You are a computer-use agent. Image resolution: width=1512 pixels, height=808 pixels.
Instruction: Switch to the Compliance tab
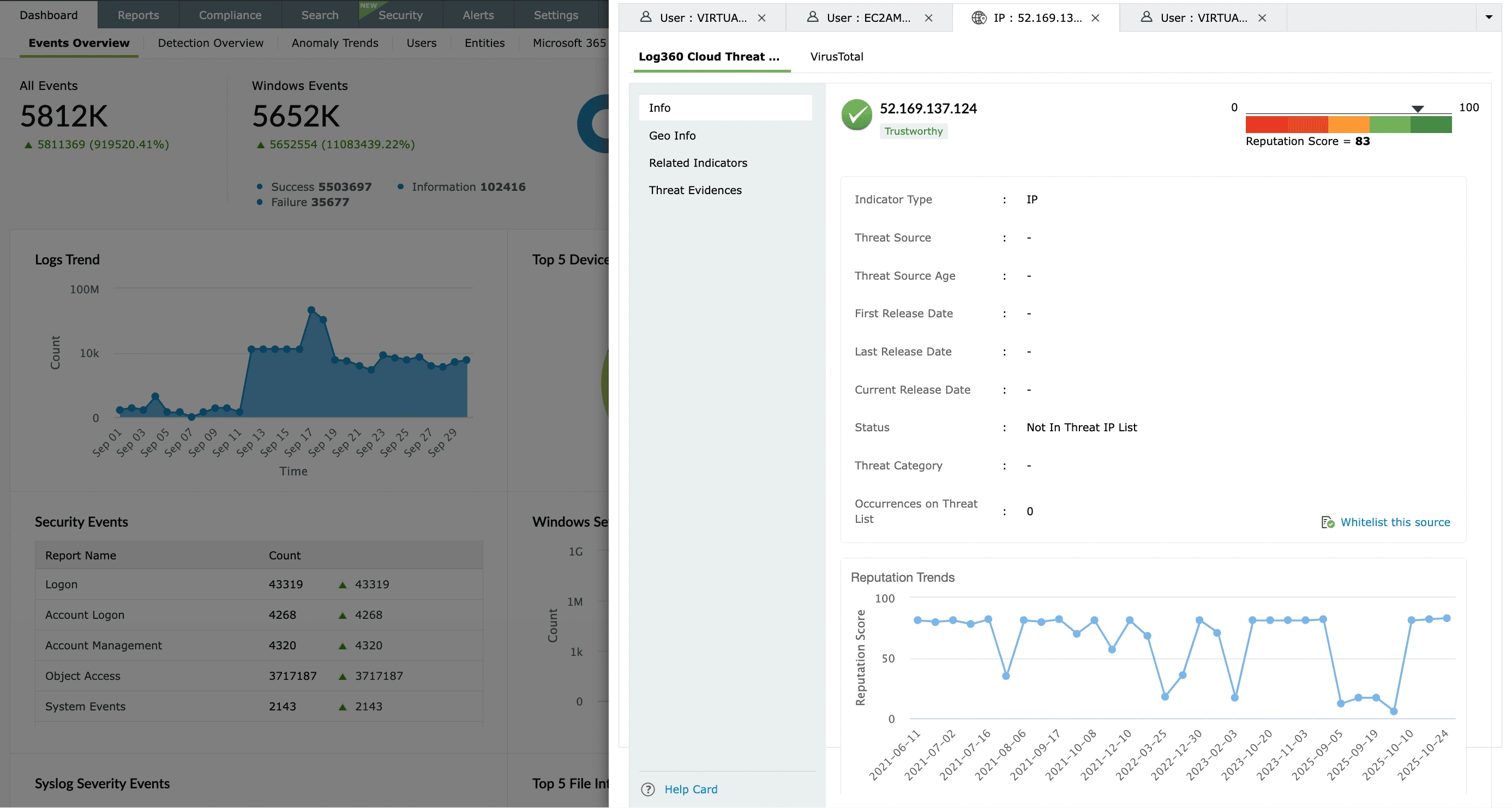230,15
